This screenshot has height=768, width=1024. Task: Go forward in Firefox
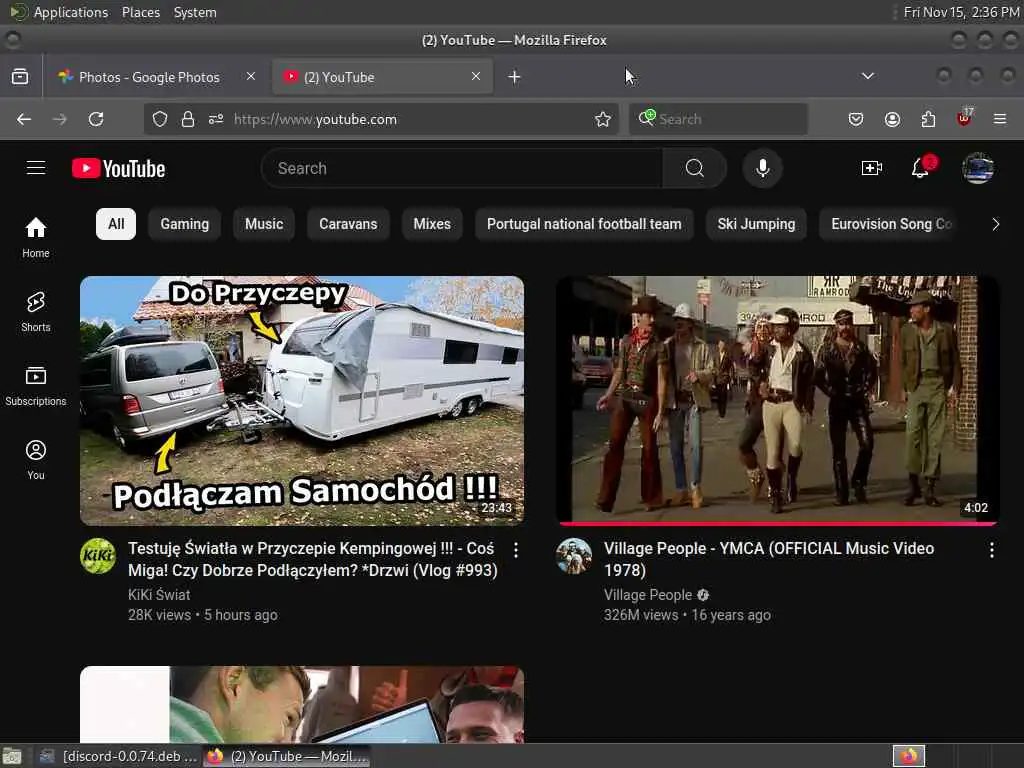tap(59, 119)
